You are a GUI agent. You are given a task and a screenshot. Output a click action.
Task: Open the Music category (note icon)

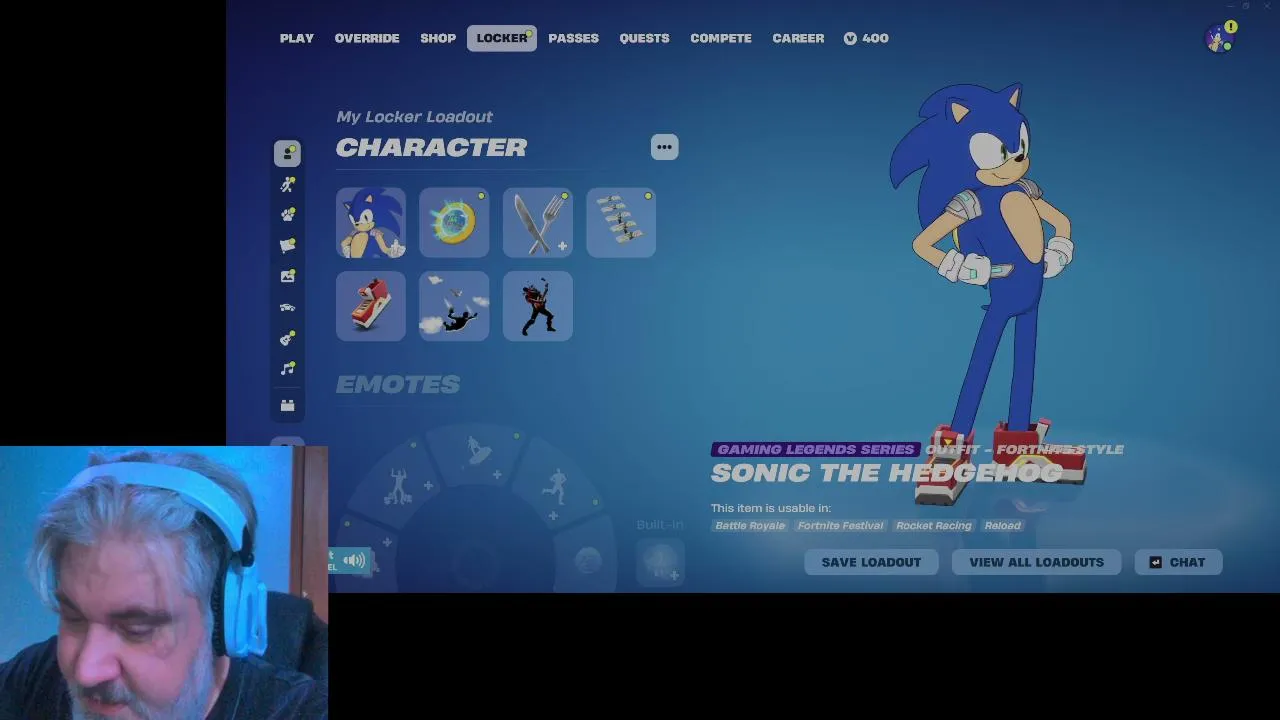[288, 369]
